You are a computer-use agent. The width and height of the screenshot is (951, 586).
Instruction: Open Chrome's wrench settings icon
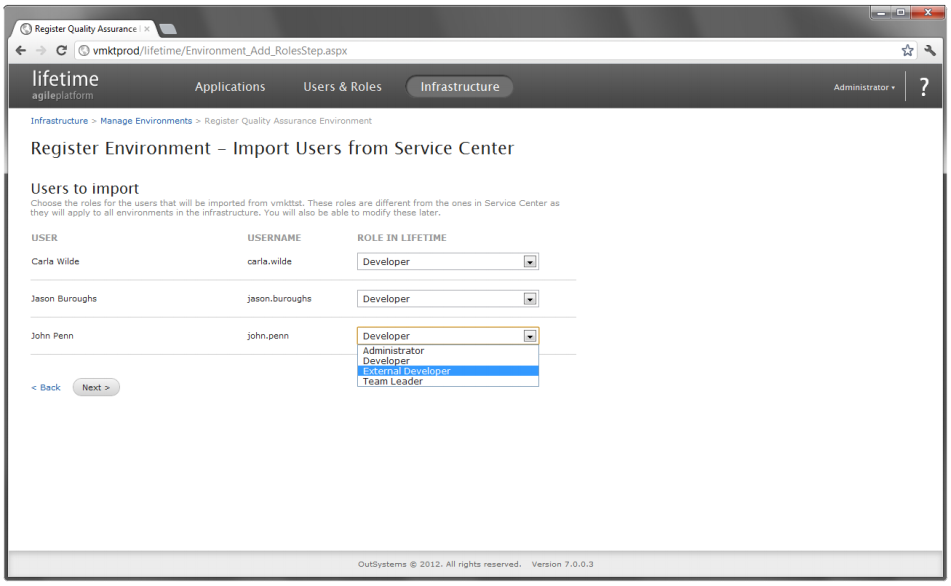coord(931,48)
